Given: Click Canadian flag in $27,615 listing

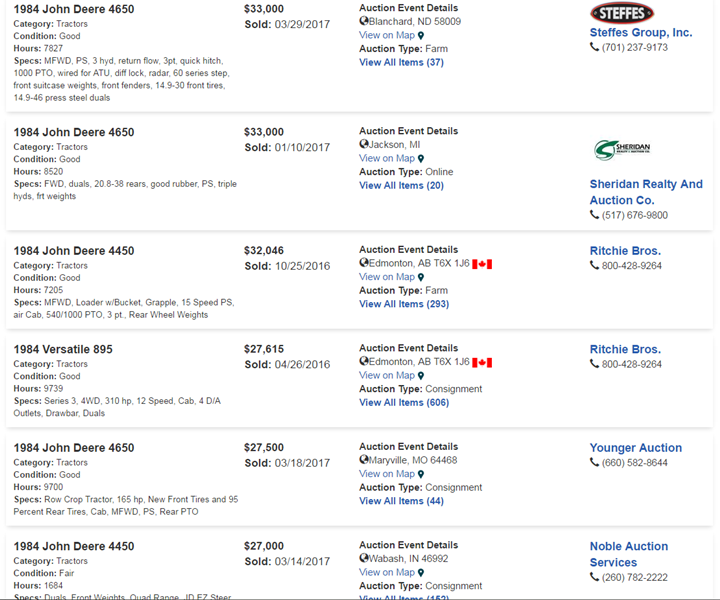Looking at the screenshot, I should (482, 363).
